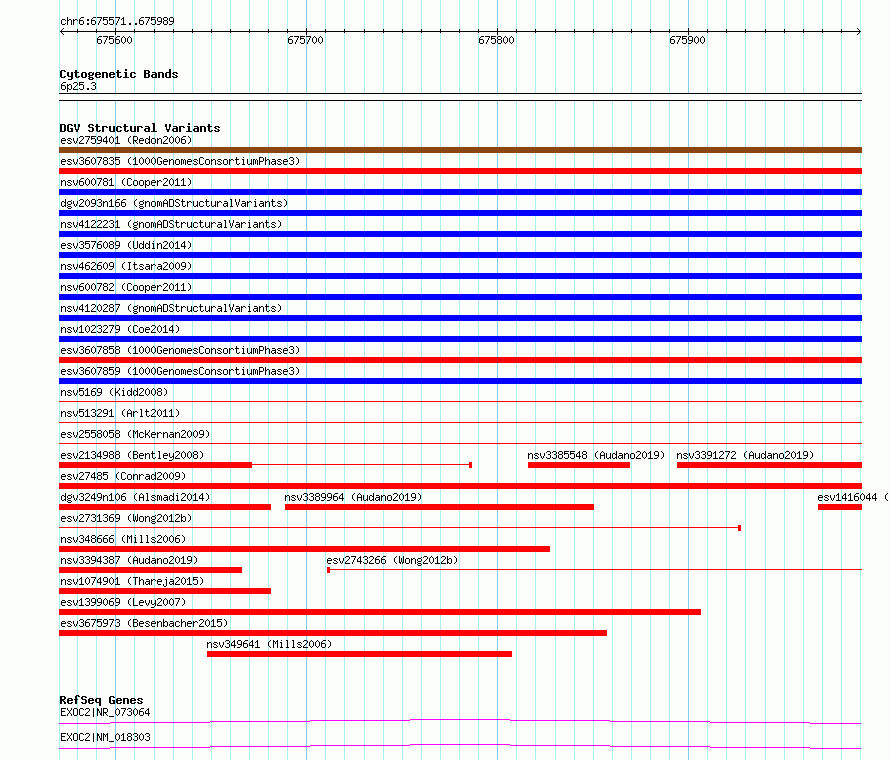The height and width of the screenshot is (760, 890).
Task: Open nsv3385548 (Audano2019) variant label
Action: click(x=596, y=455)
